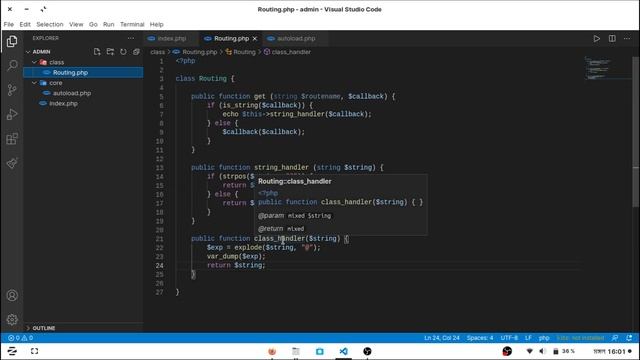Open the file manager from taskbar
Screen dimensions: 640x360
(x=296, y=351)
